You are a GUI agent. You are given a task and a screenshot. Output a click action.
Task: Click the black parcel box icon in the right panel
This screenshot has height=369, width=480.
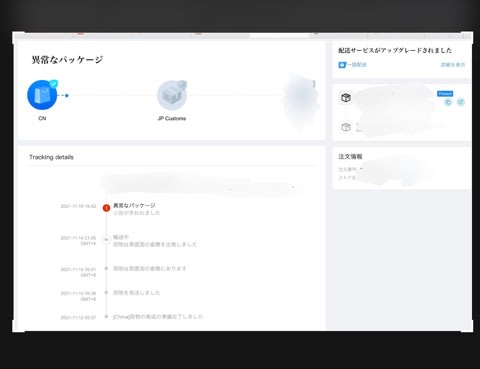click(x=346, y=98)
